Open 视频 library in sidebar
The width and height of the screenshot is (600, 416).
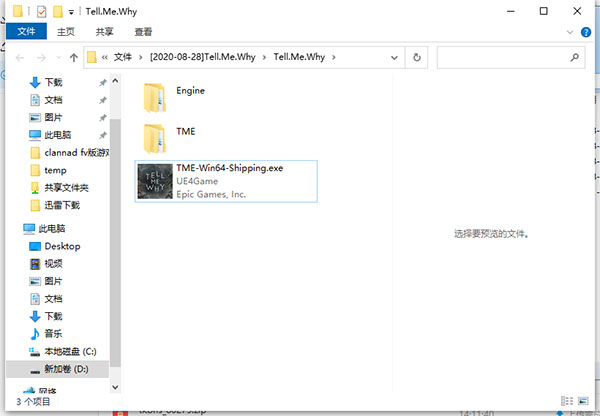click(x=54, y=264)
